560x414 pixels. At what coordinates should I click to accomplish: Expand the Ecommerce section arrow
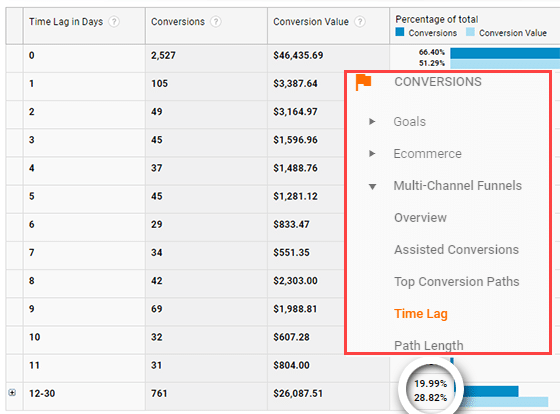pyautogui.click(x=372, y=154)
